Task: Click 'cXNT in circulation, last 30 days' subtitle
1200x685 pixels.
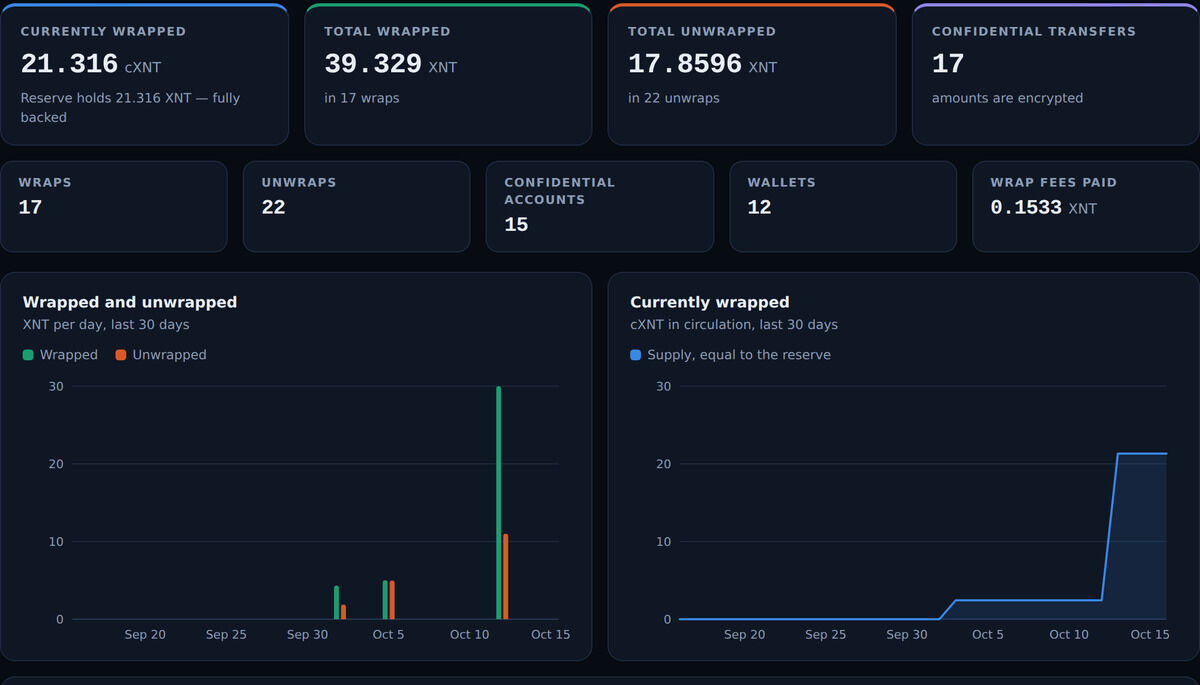Action: click(734, 325)
